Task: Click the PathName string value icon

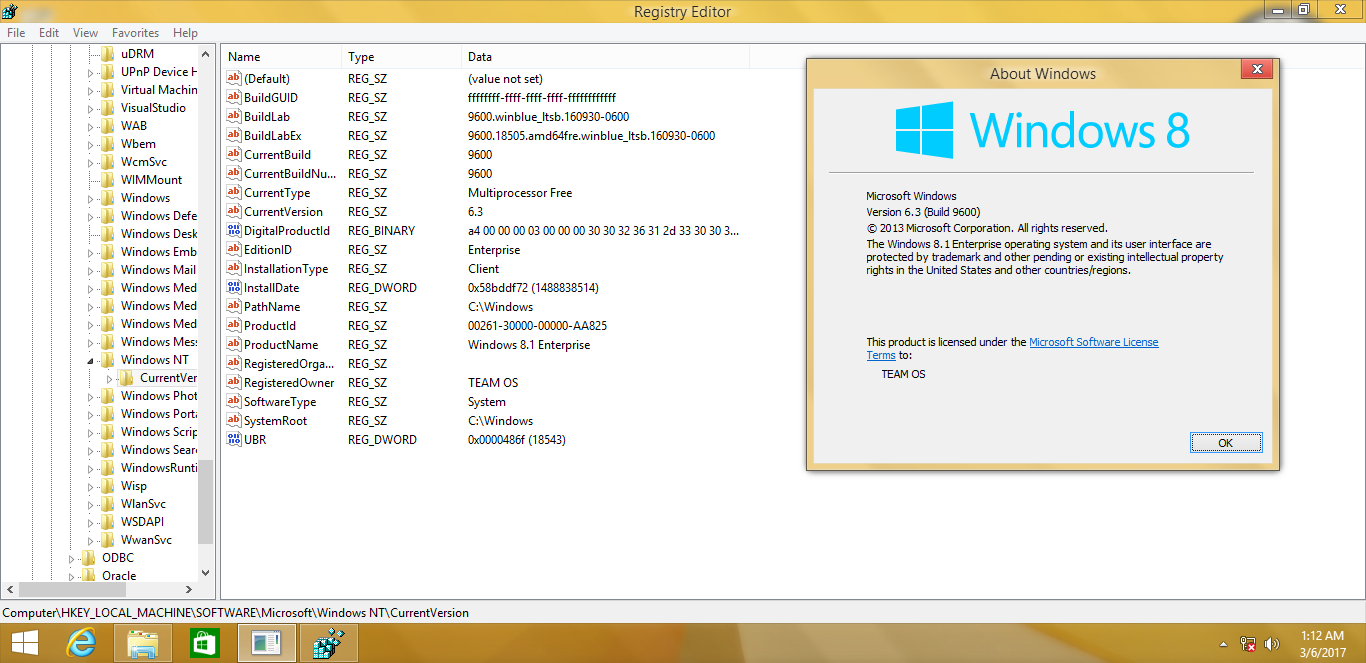Action: [234, 307]
